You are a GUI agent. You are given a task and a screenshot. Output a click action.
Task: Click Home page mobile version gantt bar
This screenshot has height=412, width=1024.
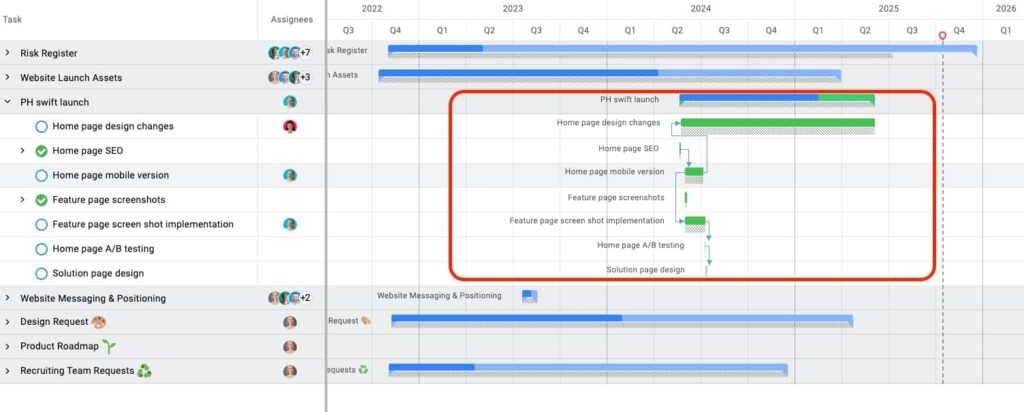point(694,171)
